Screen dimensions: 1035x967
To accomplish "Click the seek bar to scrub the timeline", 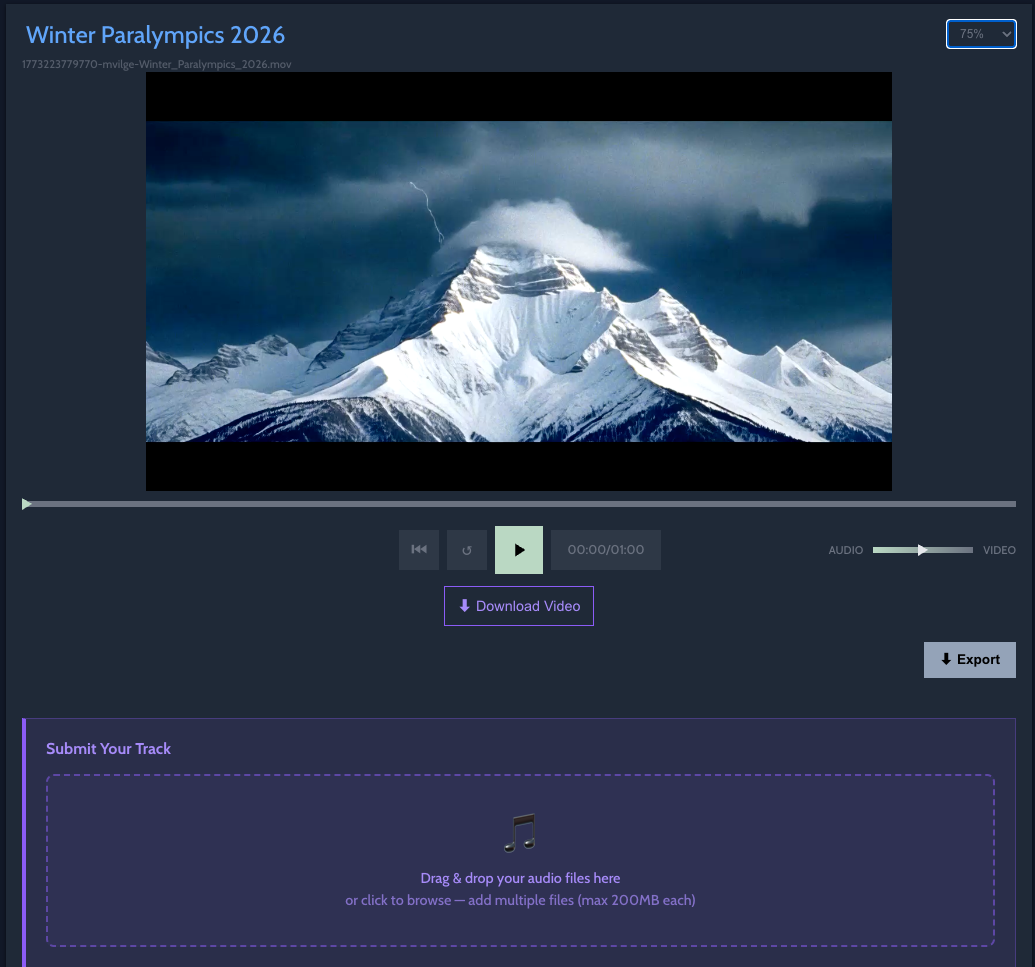I will click(x=500, y=503).
